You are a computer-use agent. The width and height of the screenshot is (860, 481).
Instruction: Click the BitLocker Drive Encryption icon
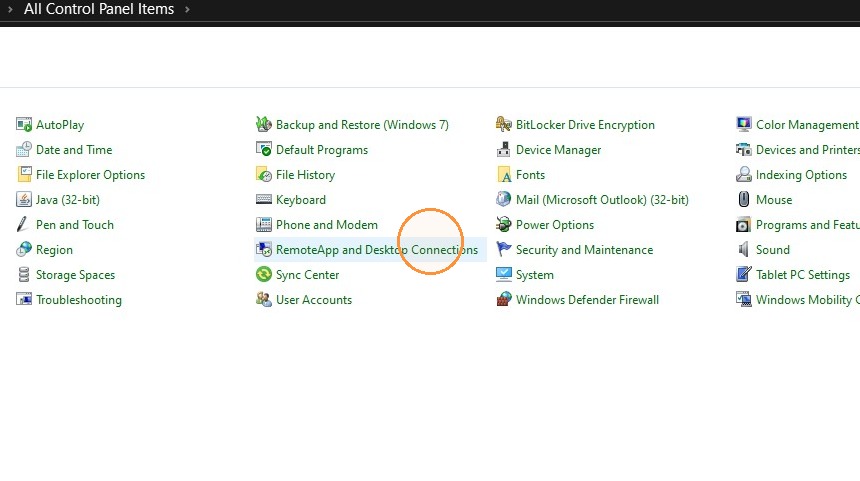point(503,125)
